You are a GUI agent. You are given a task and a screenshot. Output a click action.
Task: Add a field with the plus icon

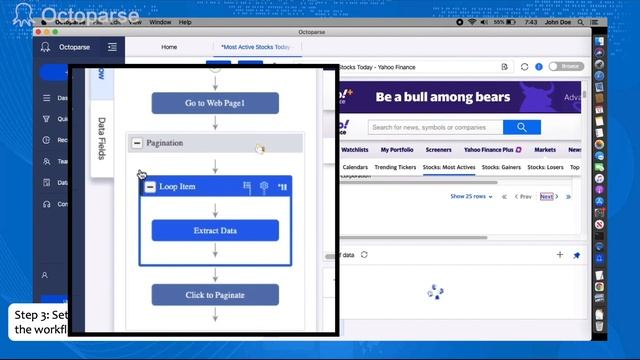pos(560,255)
